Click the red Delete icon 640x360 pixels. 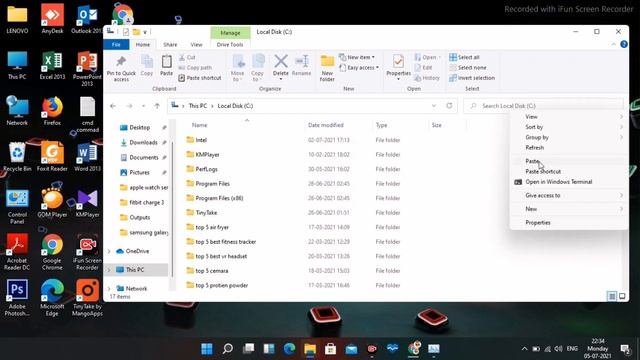280,62
